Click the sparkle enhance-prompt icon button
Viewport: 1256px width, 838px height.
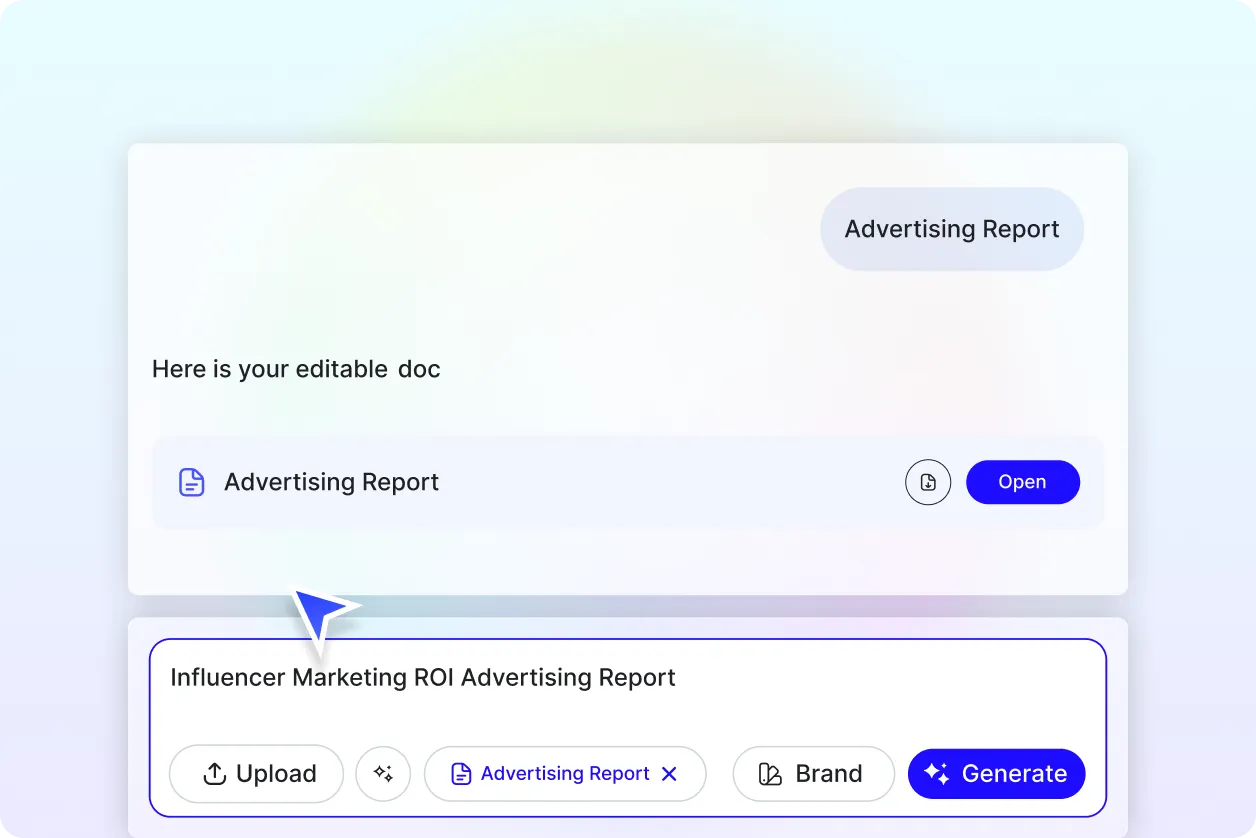(383, 773)
